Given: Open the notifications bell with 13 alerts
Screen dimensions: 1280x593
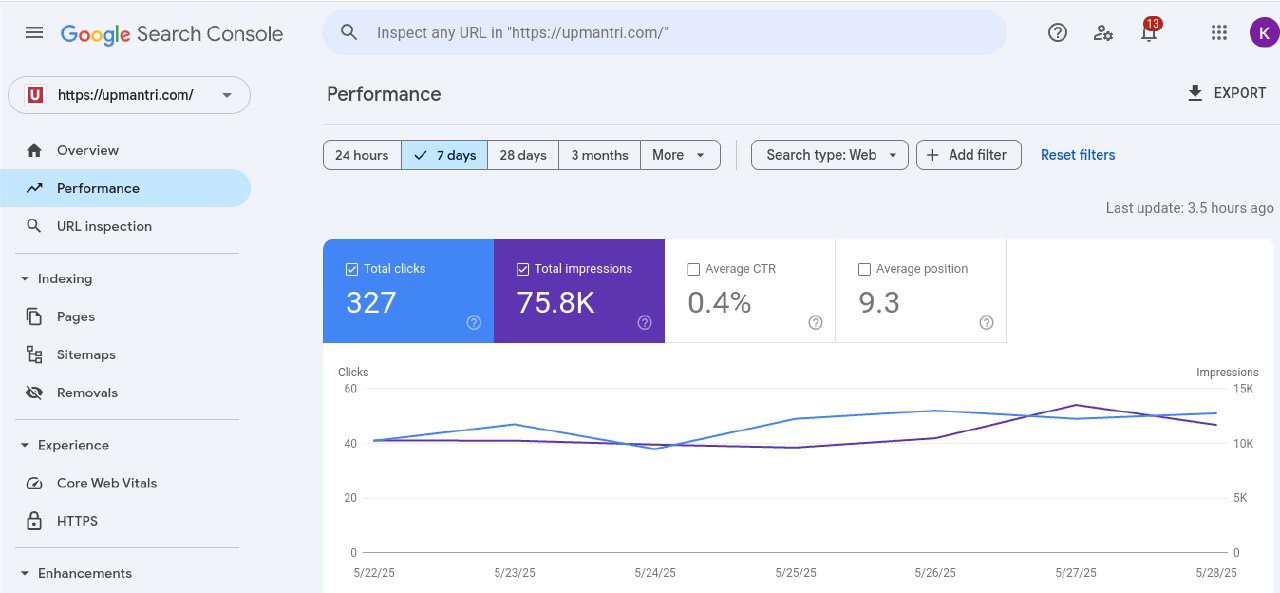Looking at the screenshot, I should (x=1149, y=31).
